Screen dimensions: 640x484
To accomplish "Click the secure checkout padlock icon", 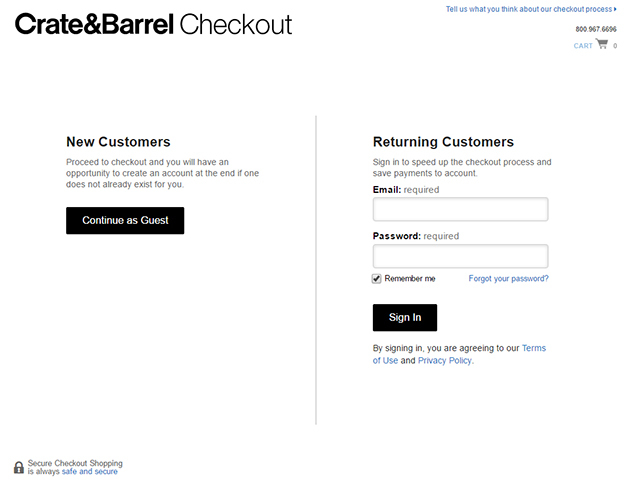I will [x=19, y=467].
